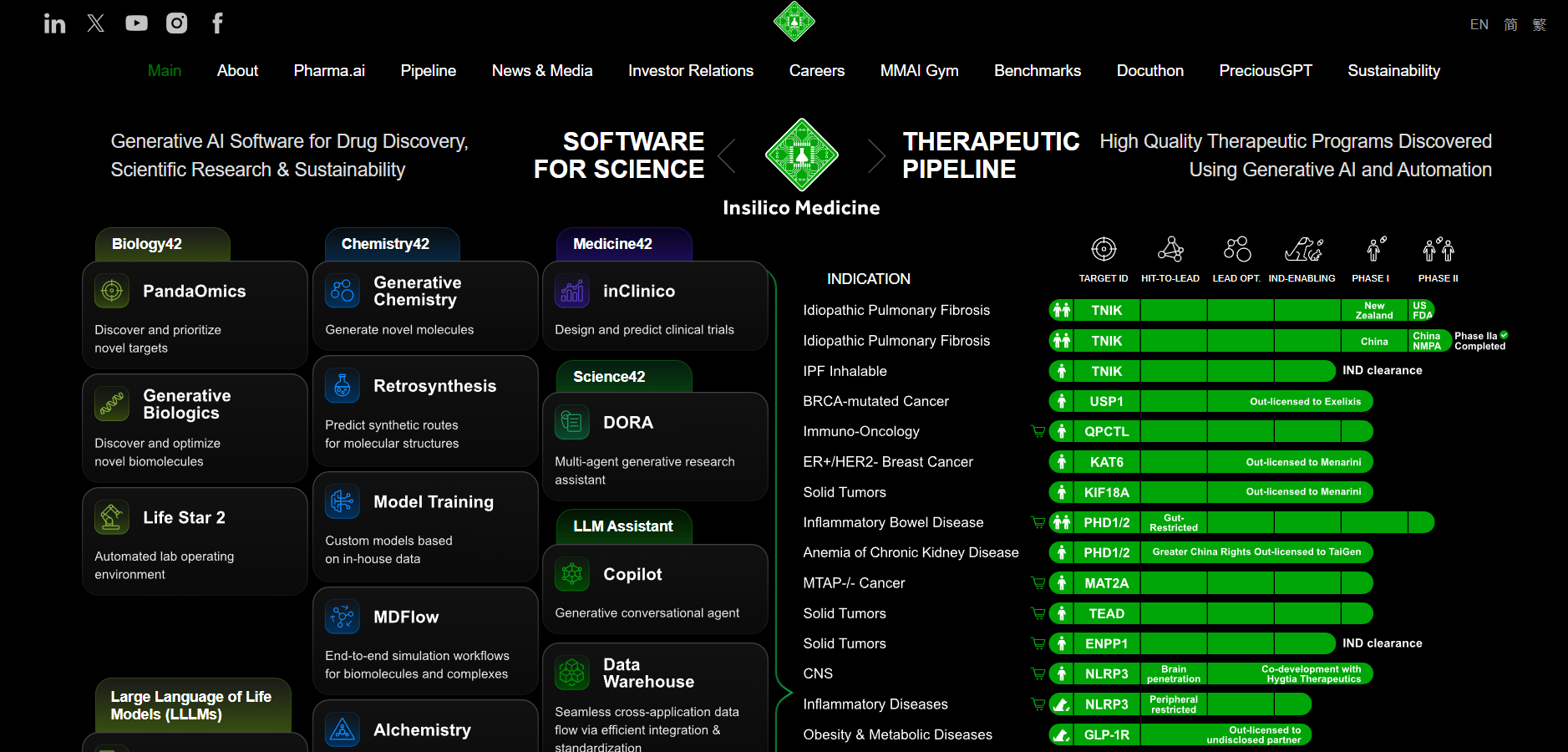Click the MAT2A target label
The height and width of the screenshot is (752, 1568).
tap(1106, 583)
